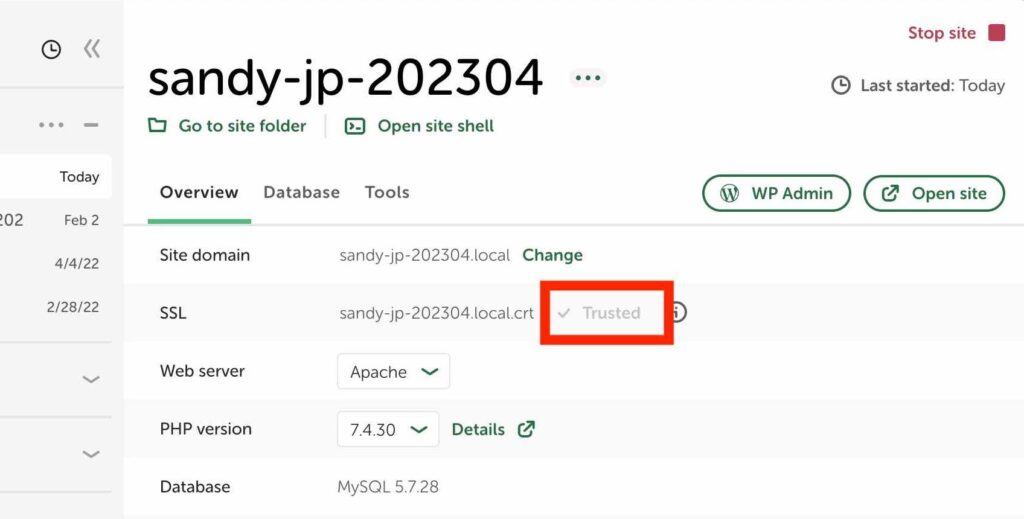1024x519 pixels.
Task: Open the site three-dots menu beside title
Action: pyautogui.click(x=588, y=78)
